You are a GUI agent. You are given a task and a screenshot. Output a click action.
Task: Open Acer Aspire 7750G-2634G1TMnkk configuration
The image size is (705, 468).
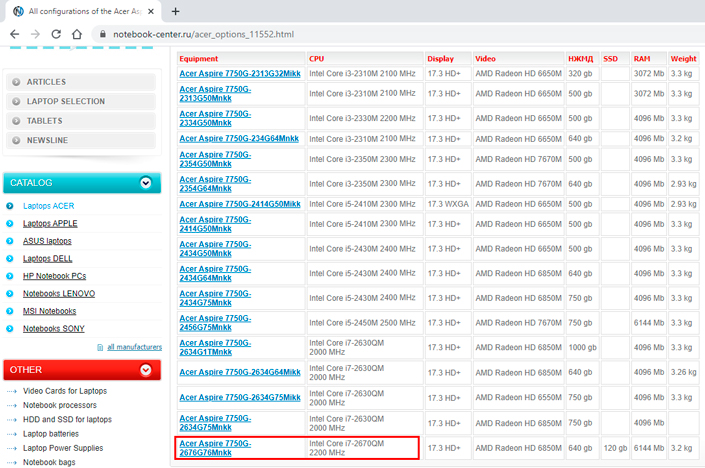tap(215, 348)
